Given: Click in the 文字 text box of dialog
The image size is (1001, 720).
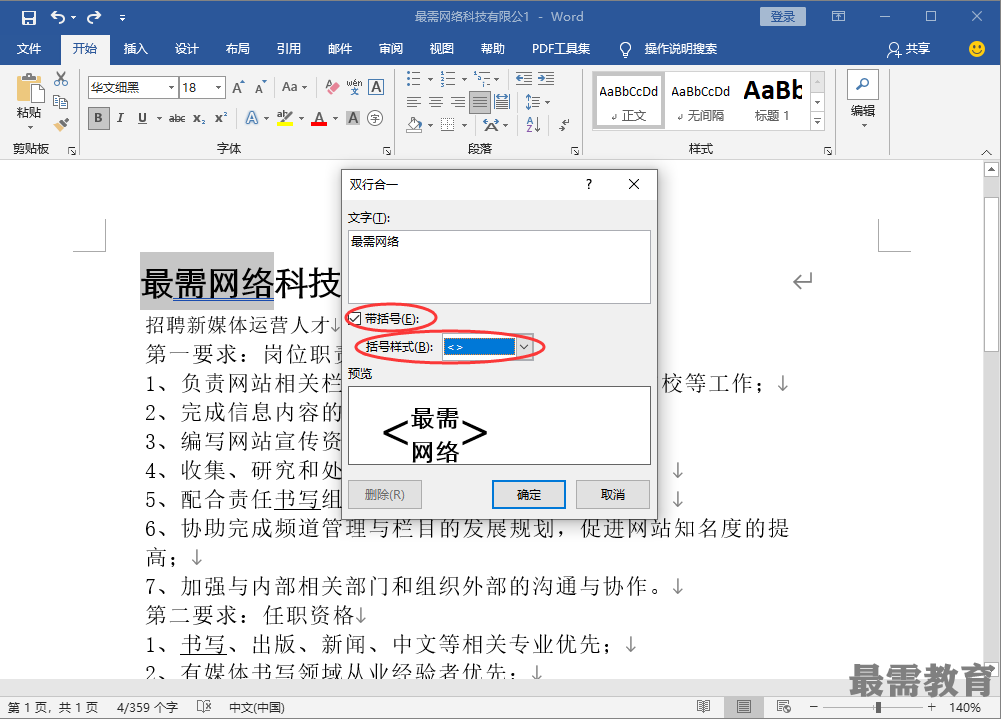Looking at the screenshot, I should [x=499, y=267].
